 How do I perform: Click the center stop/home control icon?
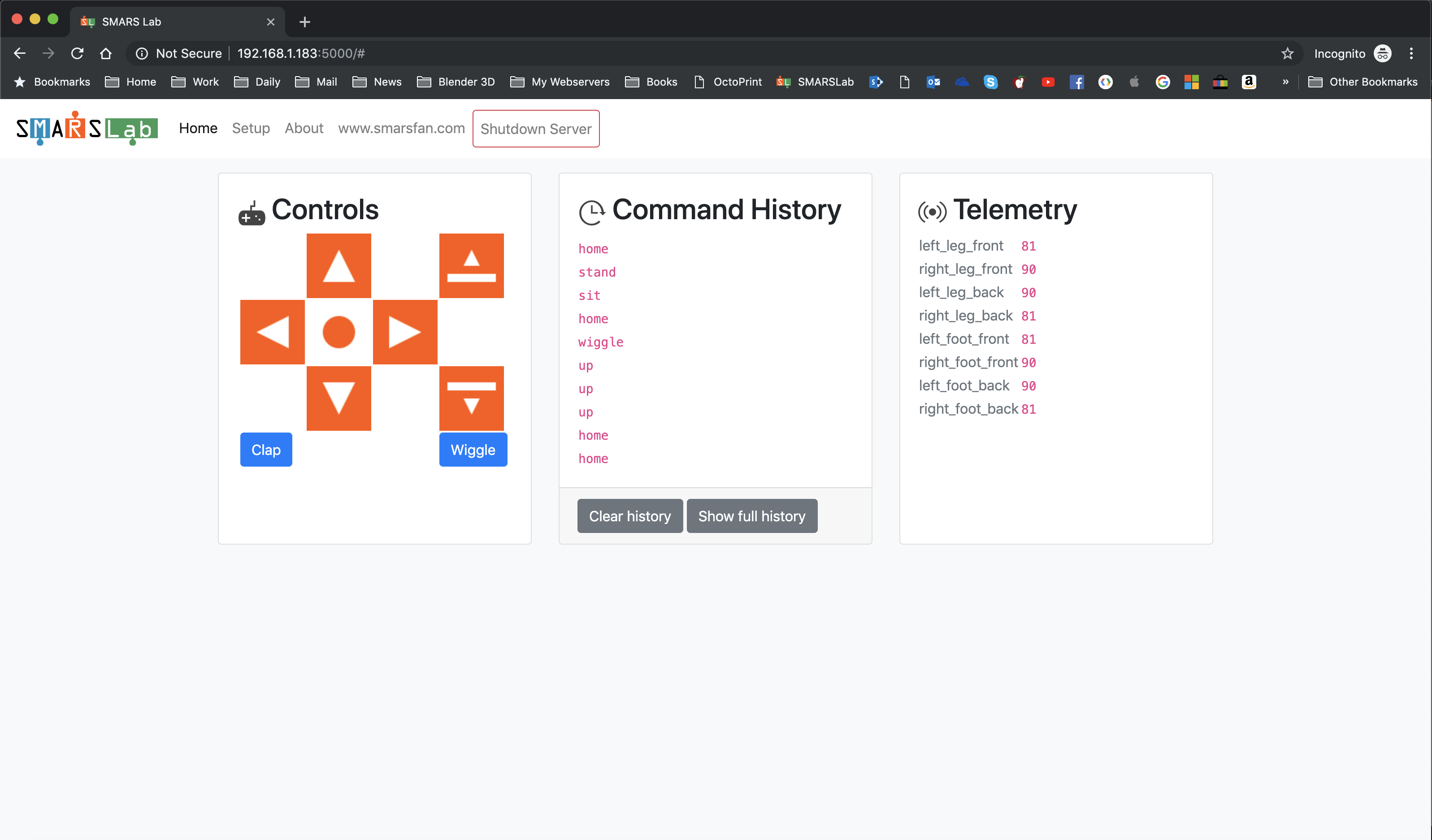pyautogui.click(x=338, y=332)
